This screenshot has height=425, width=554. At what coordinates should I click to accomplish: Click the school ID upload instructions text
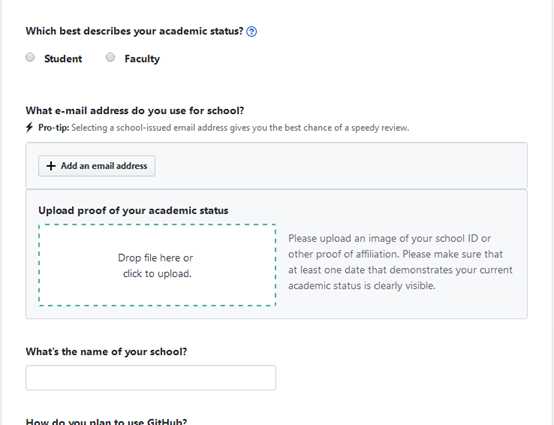pyautogui.click(x=400, y=262)
